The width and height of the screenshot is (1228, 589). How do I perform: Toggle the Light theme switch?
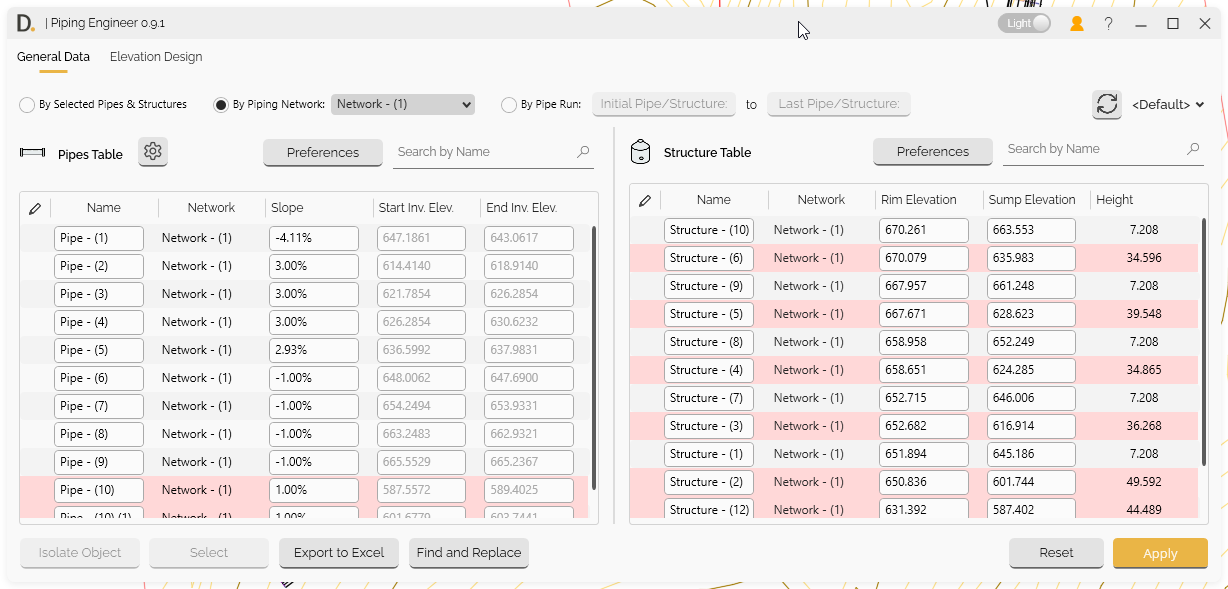[1024, 23]
